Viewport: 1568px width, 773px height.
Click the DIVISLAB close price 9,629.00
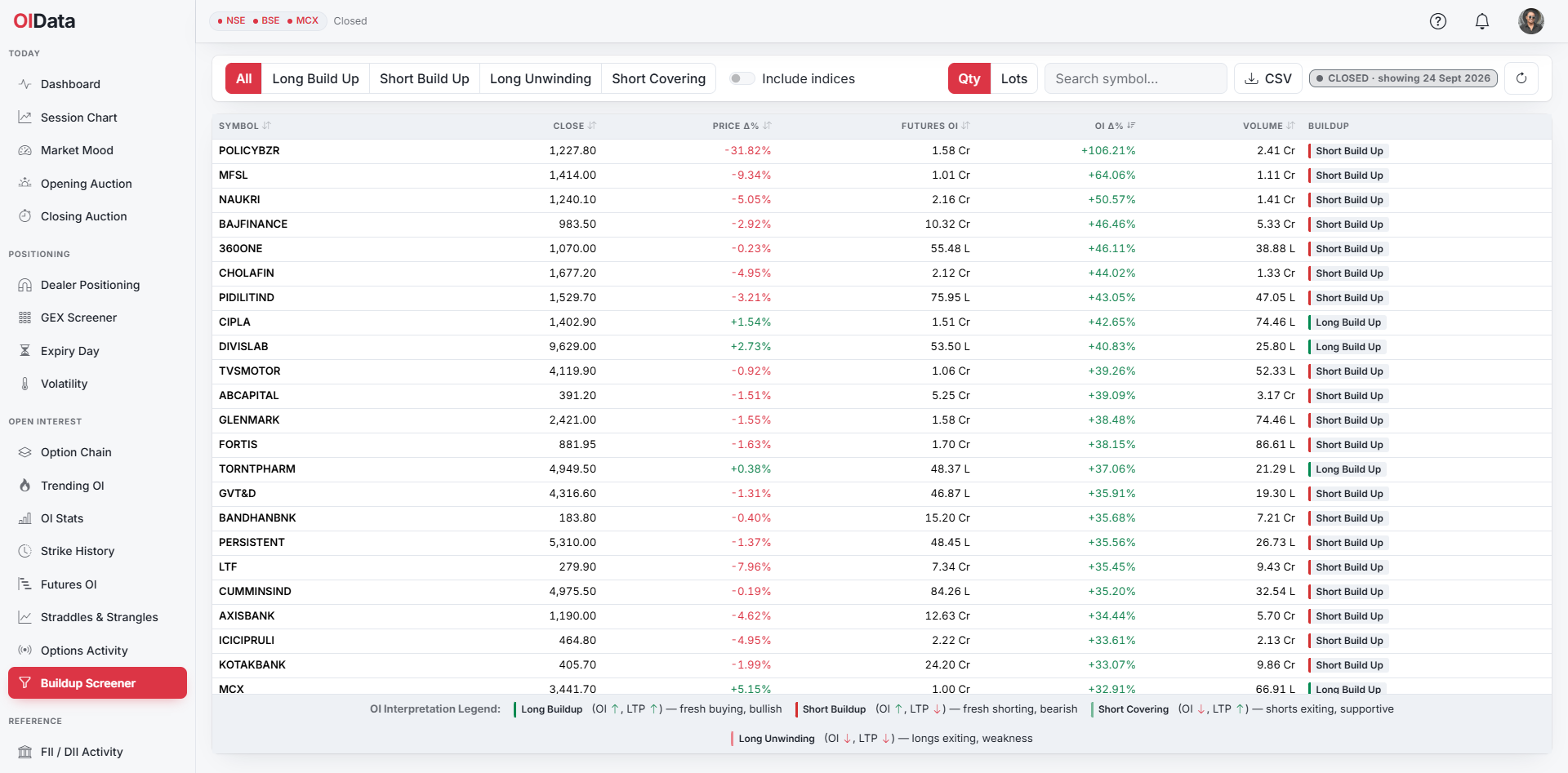coord(572,347)
